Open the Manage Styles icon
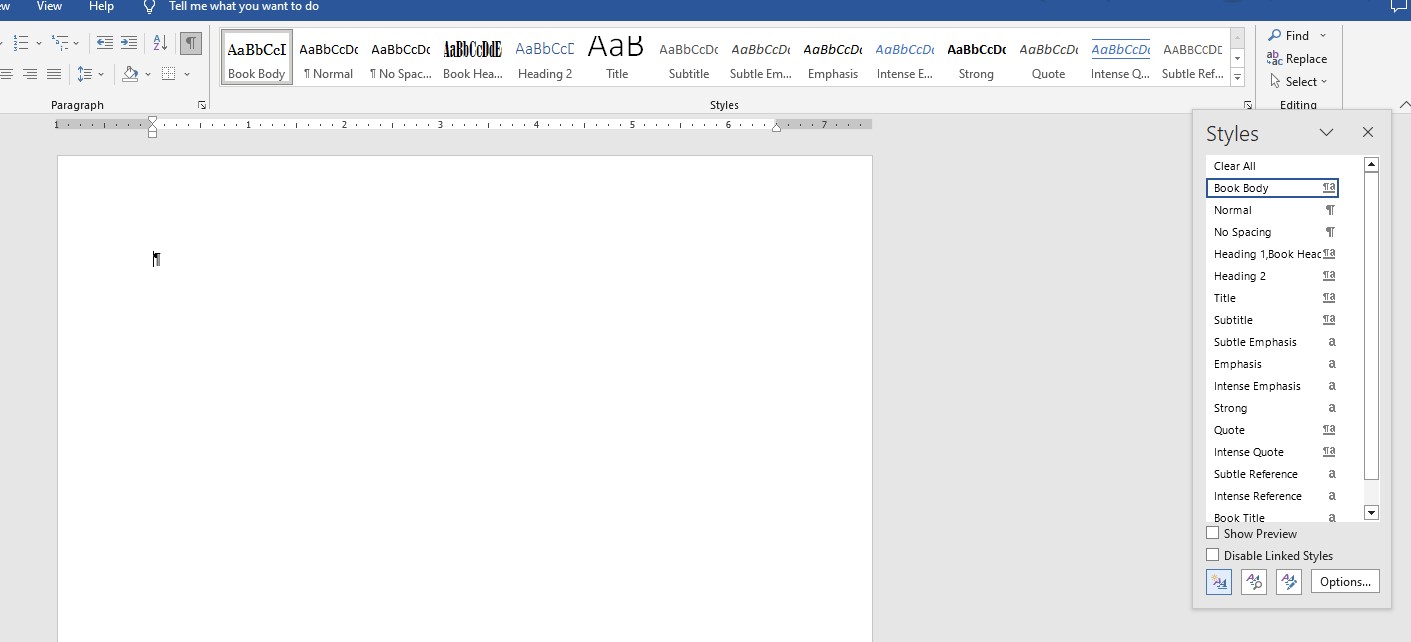Viewport: 1411px width, 642px height. coord(1289,582)
